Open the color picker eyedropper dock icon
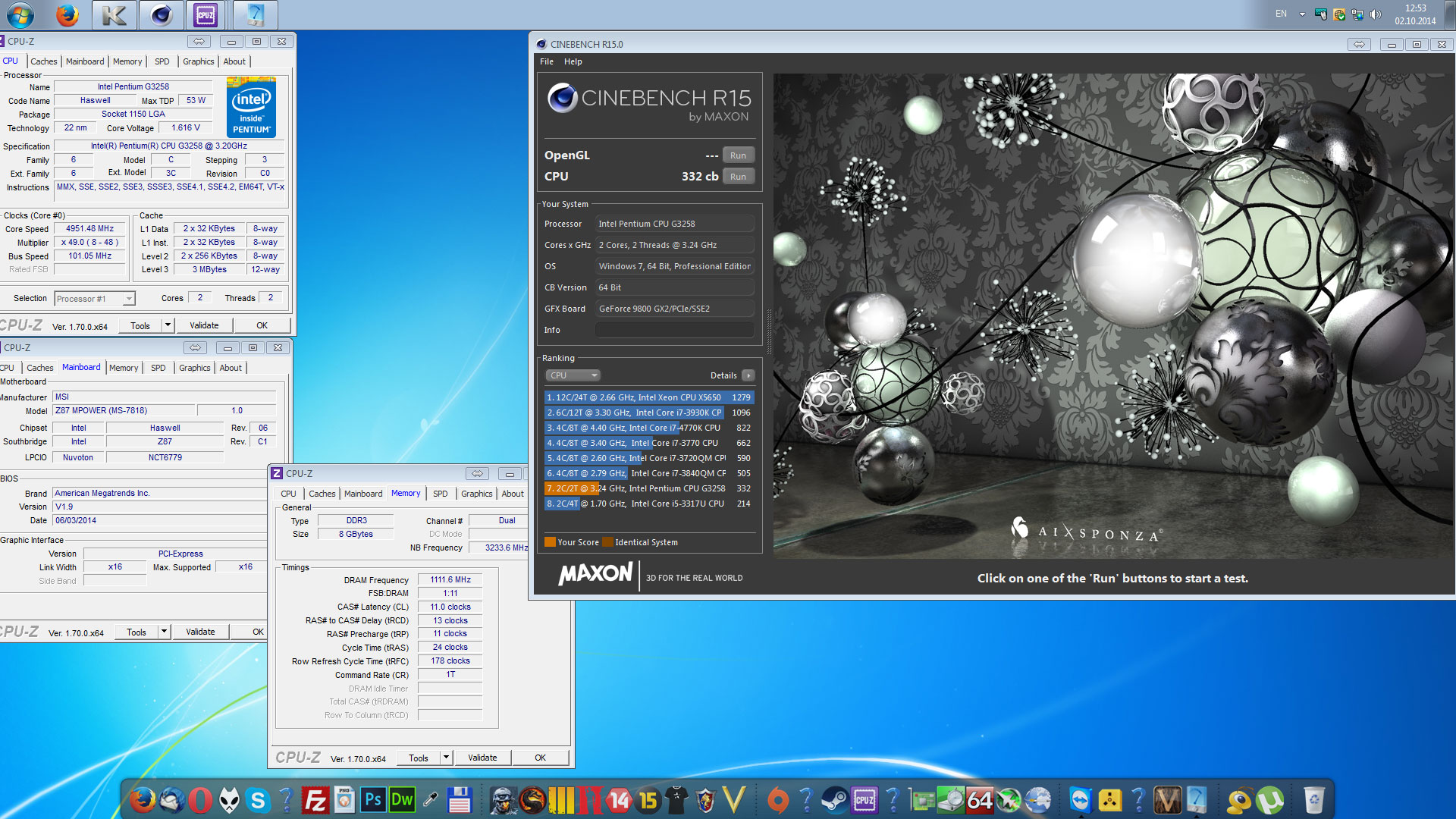 430,799
